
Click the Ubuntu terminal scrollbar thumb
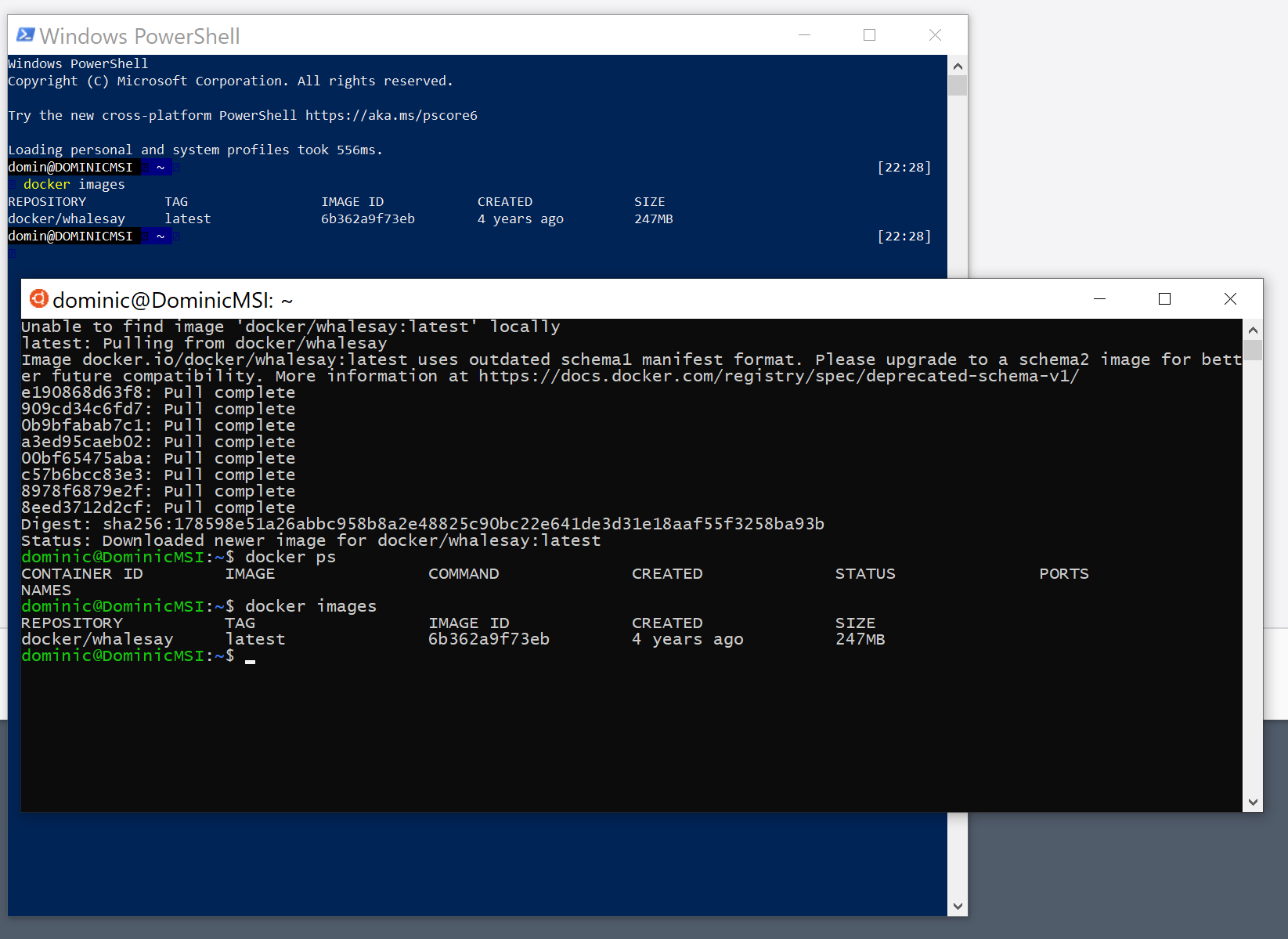pyautogui.click(x=1253, y=350)
